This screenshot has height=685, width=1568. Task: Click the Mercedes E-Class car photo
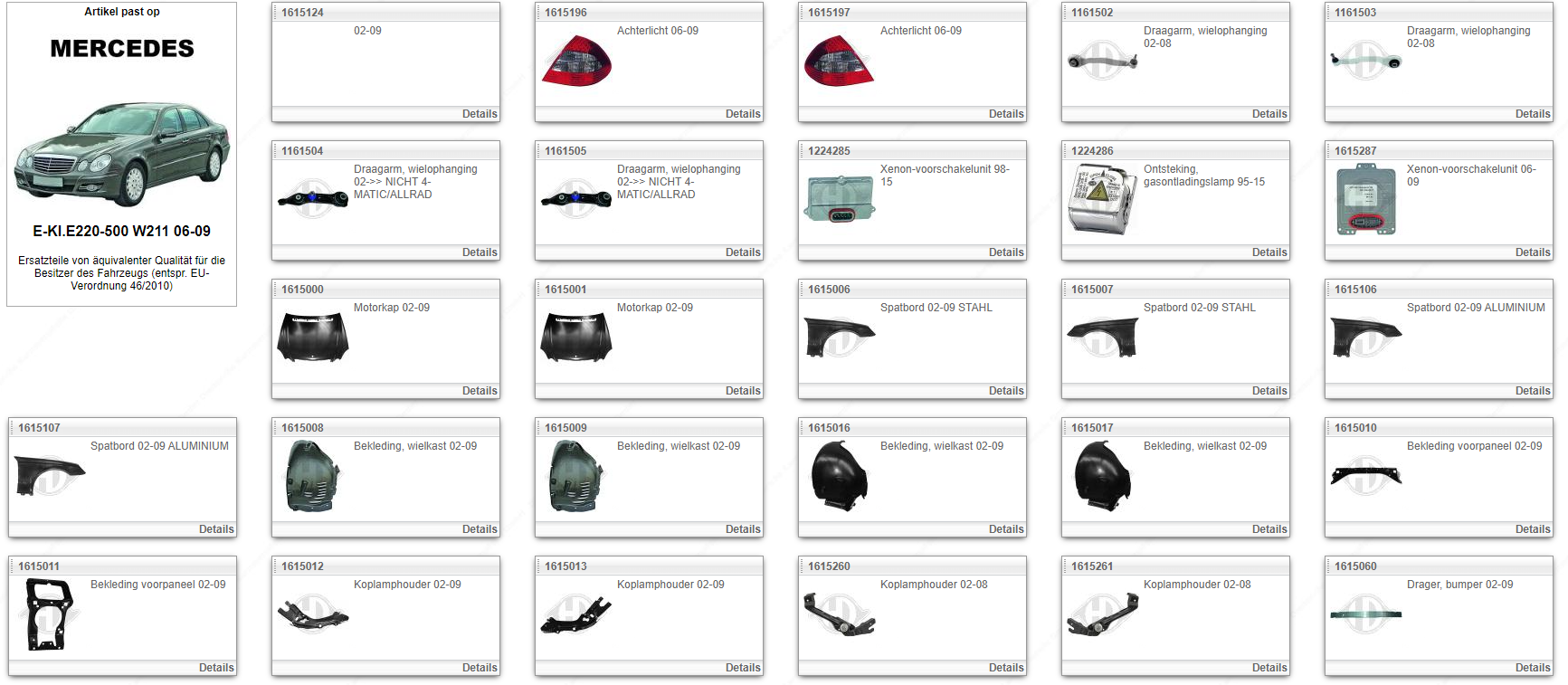(121, 154)
